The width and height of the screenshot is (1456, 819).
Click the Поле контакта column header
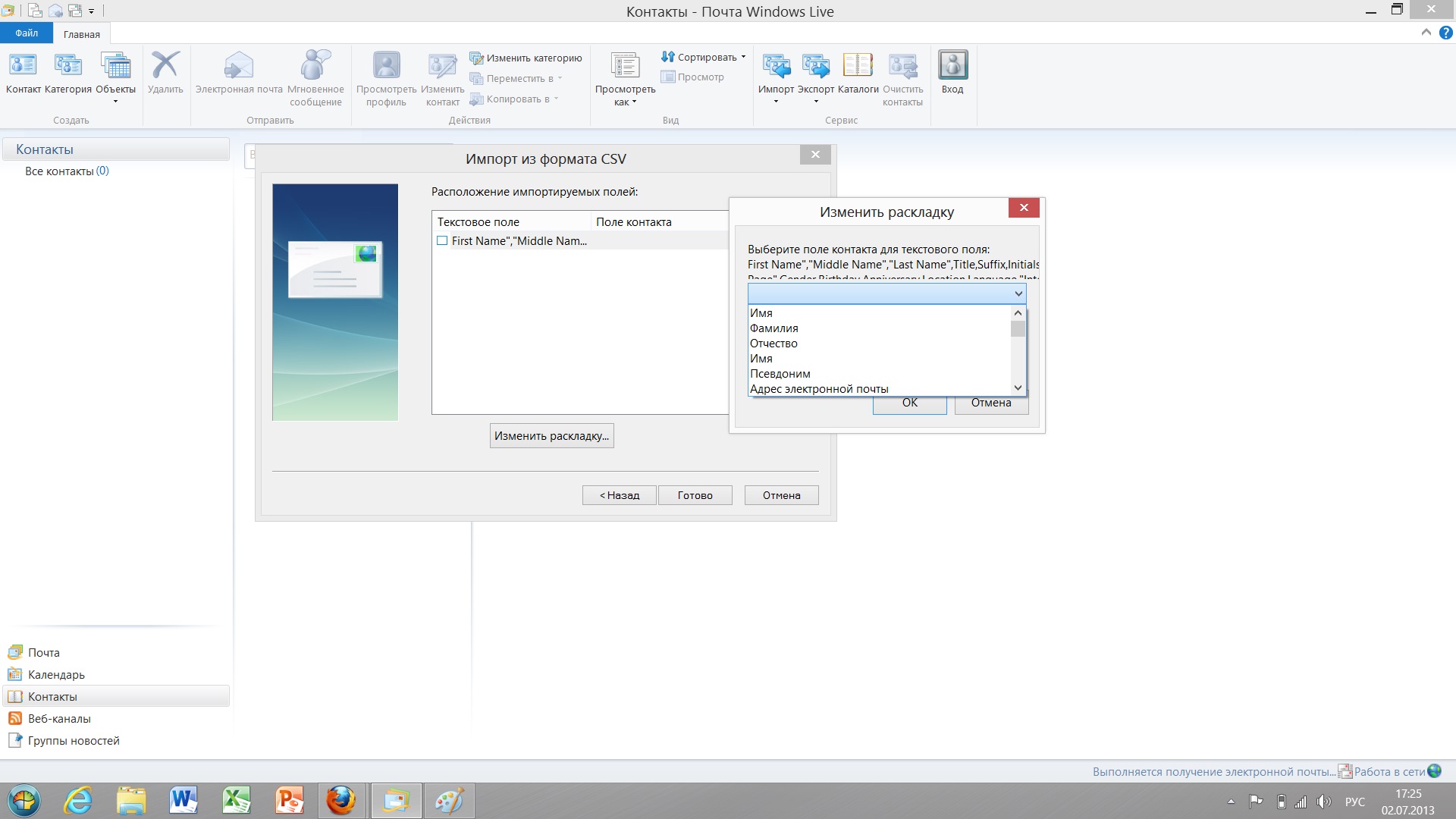659,222
